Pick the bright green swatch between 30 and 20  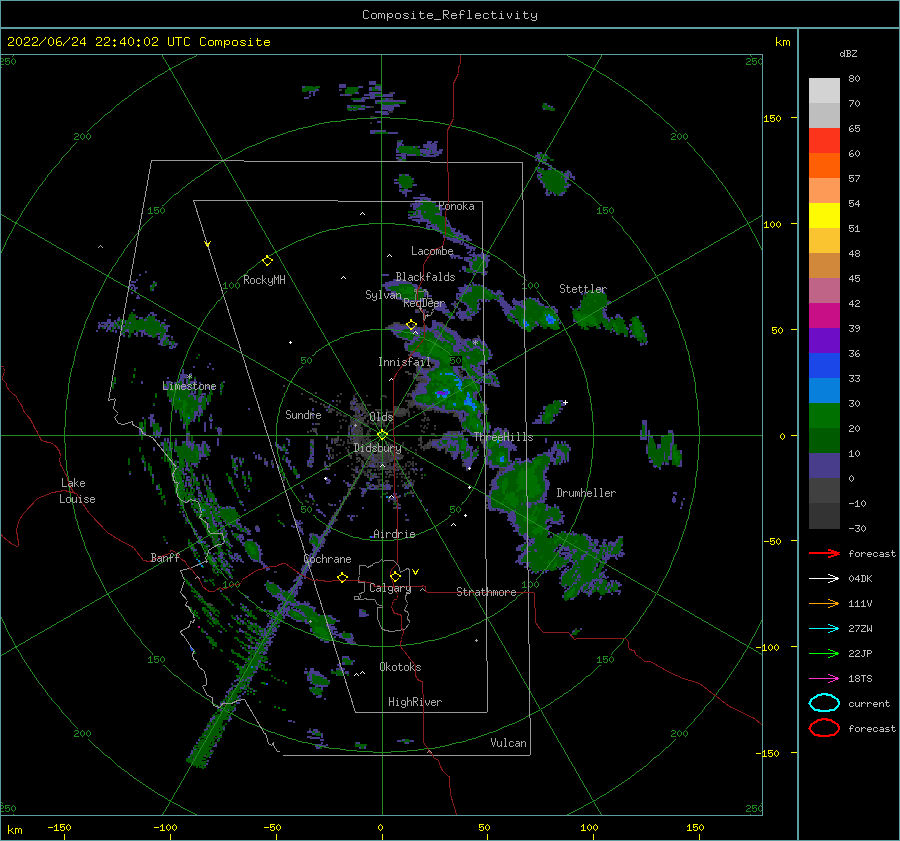(824, 416)
